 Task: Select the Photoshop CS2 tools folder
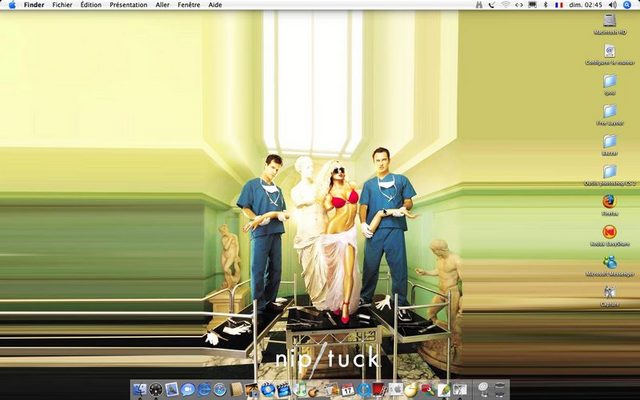point(610,171)
